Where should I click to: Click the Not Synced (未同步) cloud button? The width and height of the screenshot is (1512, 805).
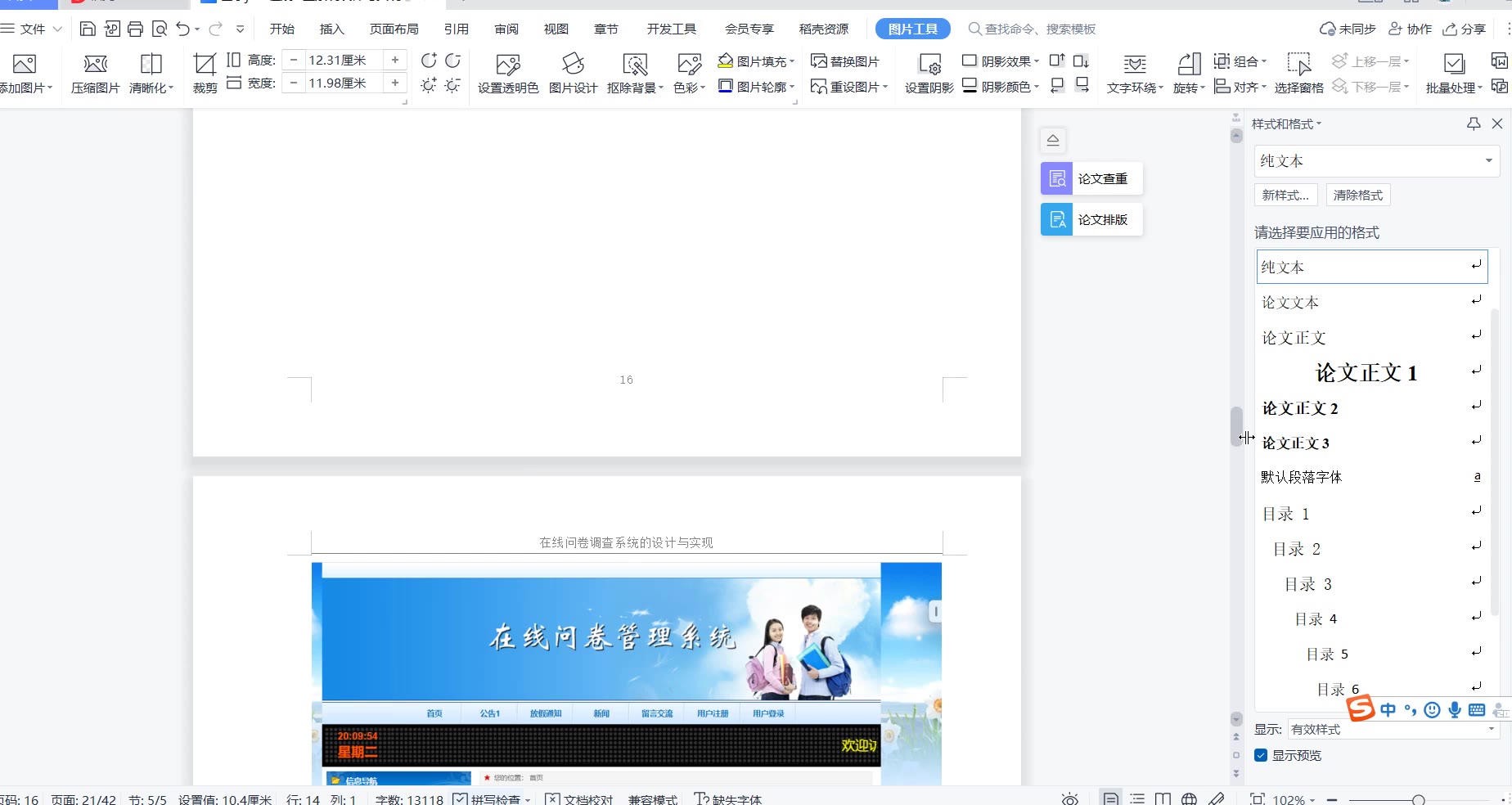tap(1348, 29)
